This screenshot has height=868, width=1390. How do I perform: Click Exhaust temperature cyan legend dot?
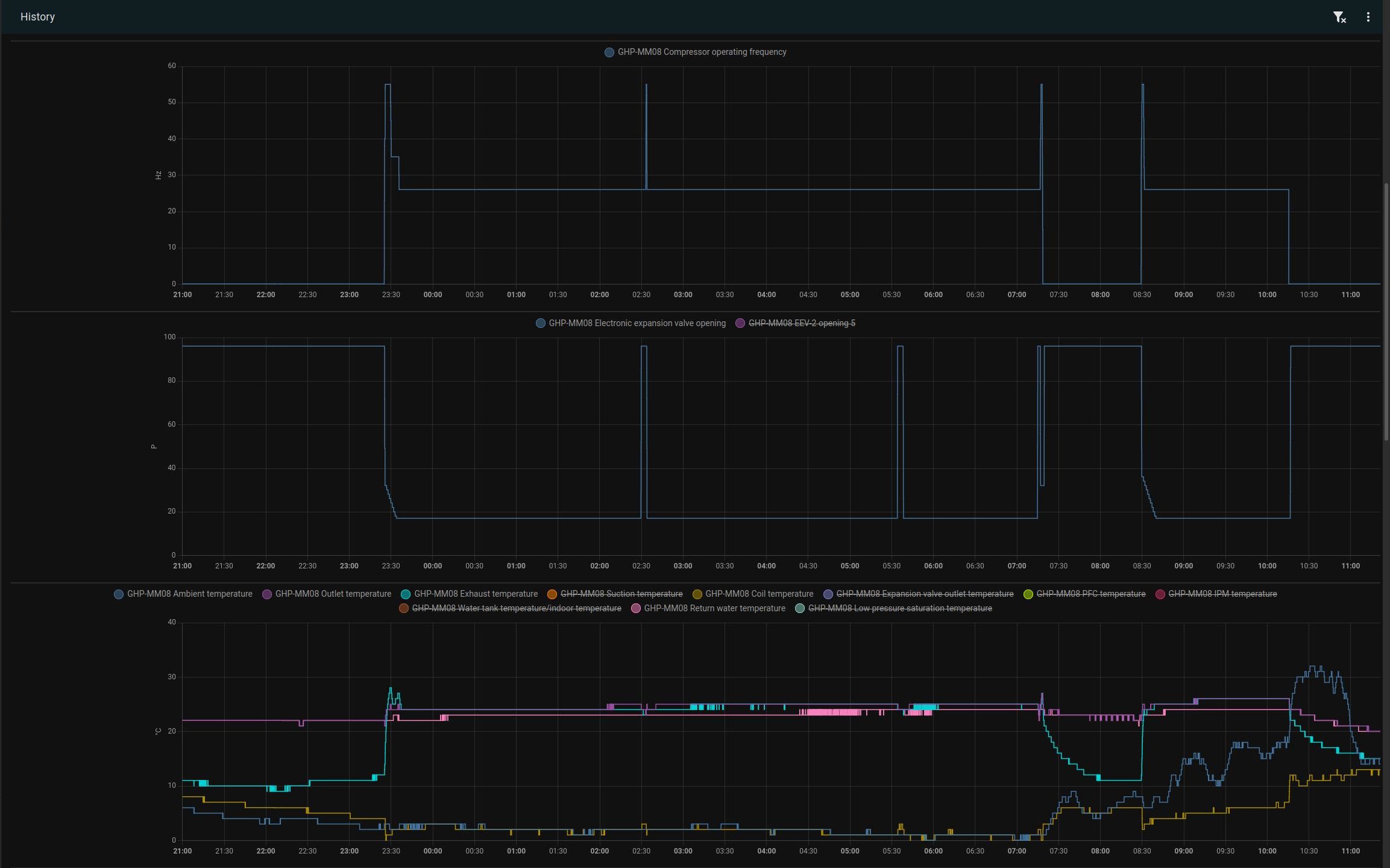(x=406, y=594)
